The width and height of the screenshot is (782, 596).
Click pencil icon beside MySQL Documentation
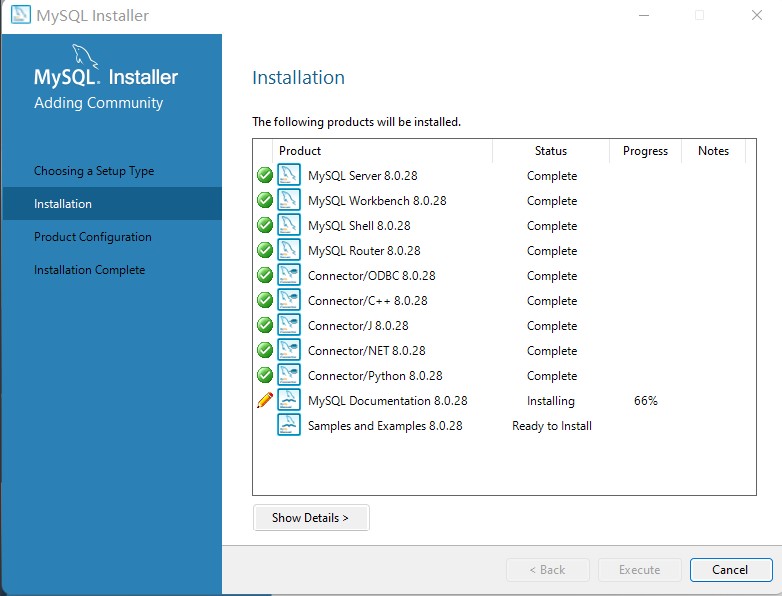point(265,400)
